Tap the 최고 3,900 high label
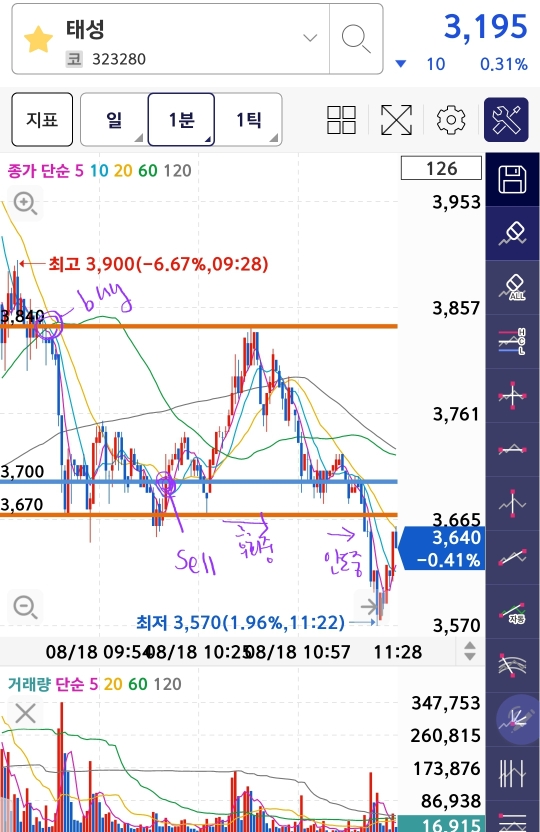This screenshot has height=832, width=540. pos(158,264)
